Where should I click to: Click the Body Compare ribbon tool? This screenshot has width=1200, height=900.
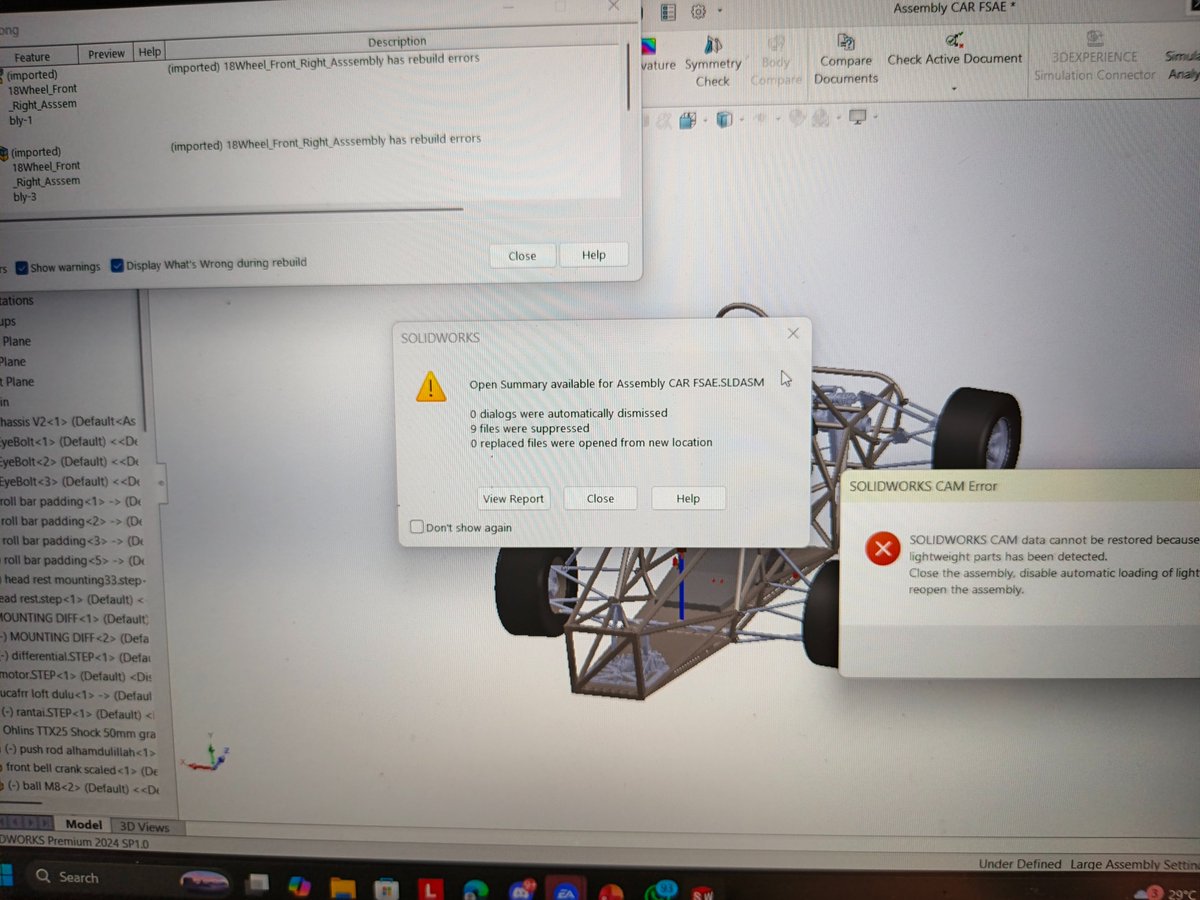point(776,60)
